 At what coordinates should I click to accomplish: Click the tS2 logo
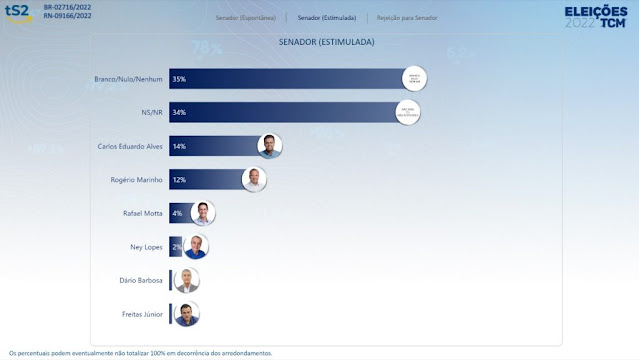tap(18, 13)
